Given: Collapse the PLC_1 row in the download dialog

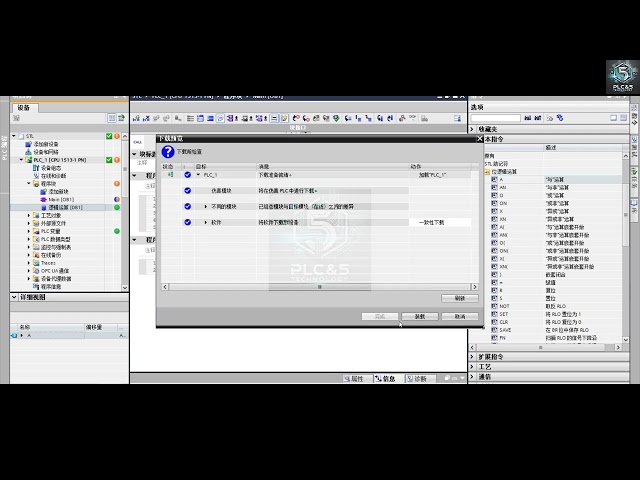Looking at the screenshot, I should click(x=198, y=175).
